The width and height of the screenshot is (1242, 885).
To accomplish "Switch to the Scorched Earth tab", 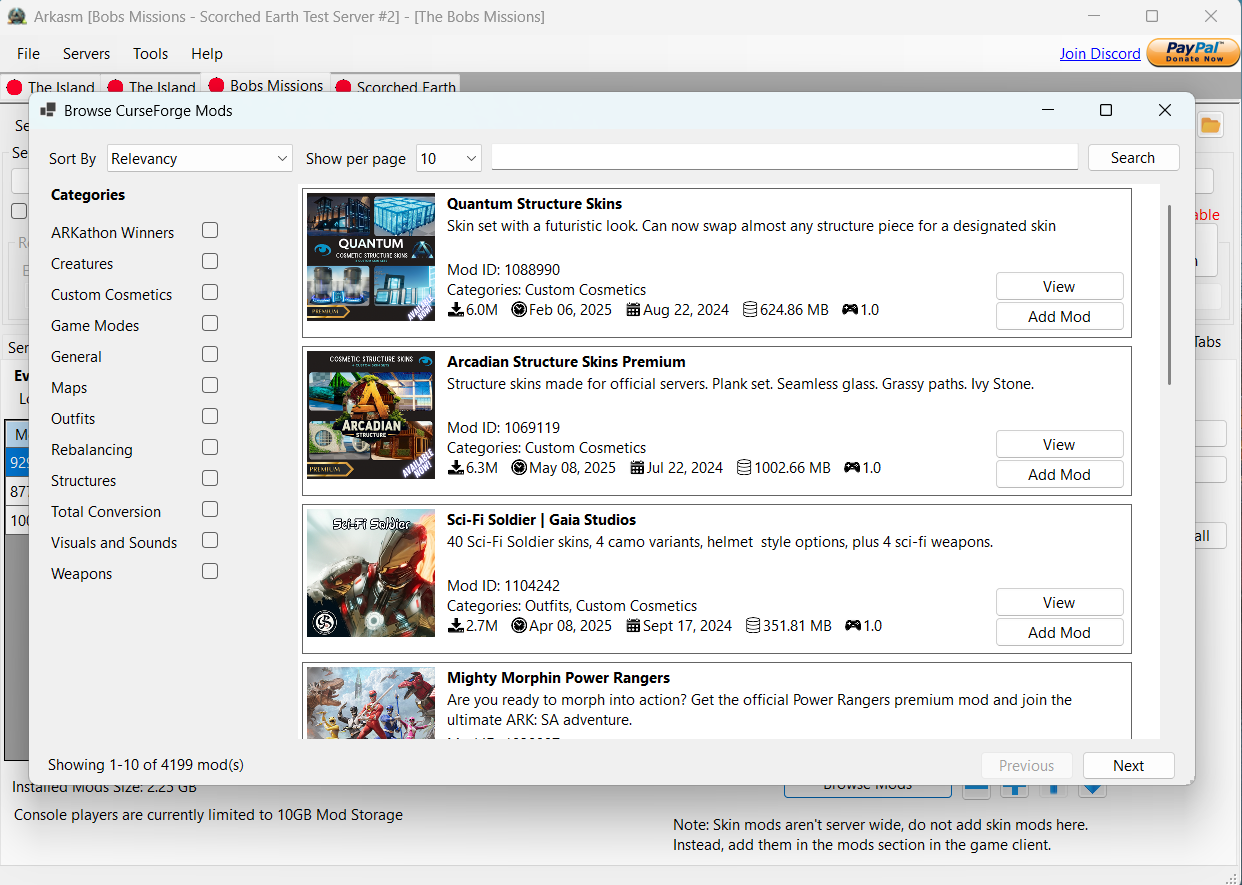I will click(x=395, y=87).
